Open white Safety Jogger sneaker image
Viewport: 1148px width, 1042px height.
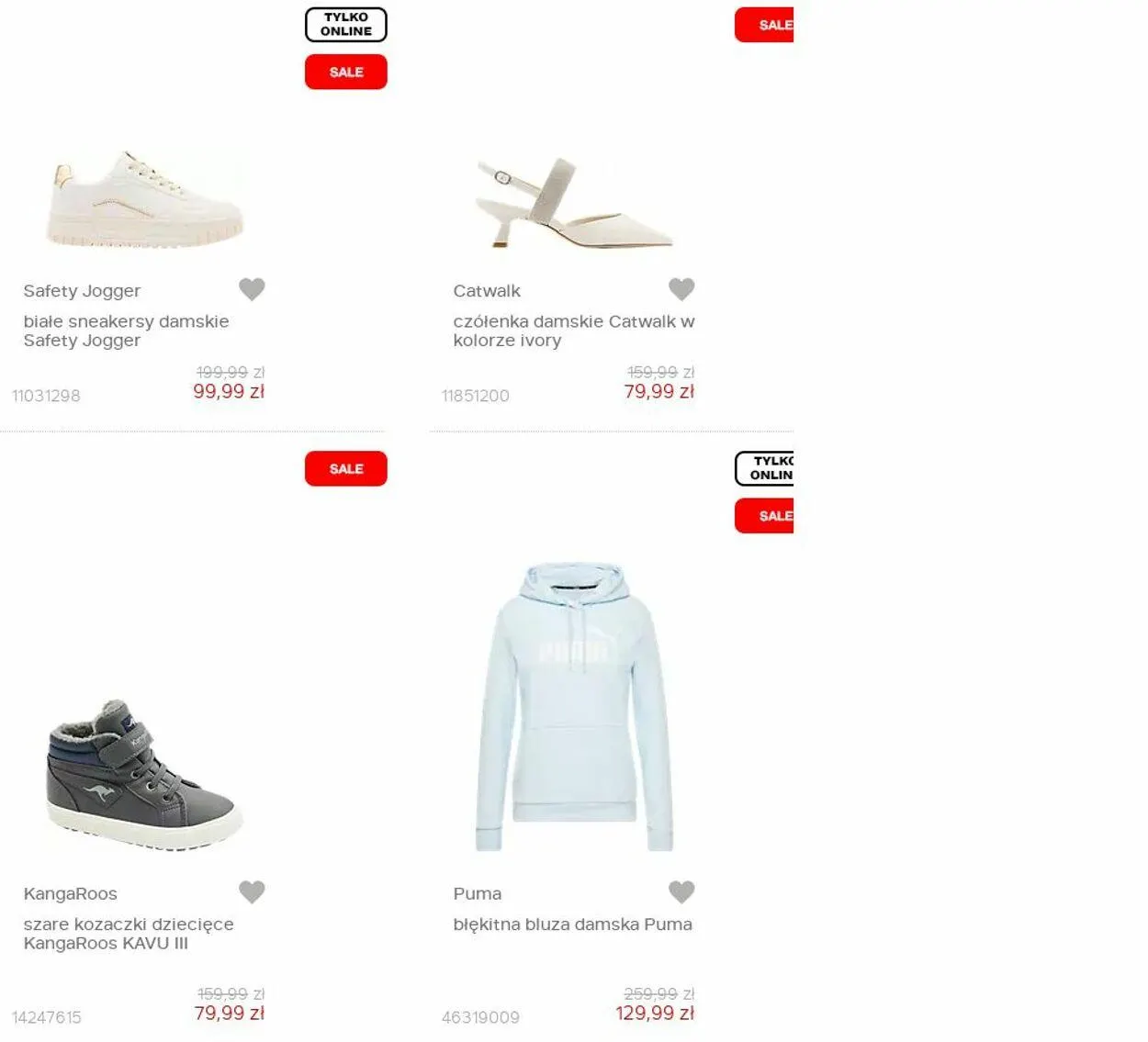tap(145, 199)
